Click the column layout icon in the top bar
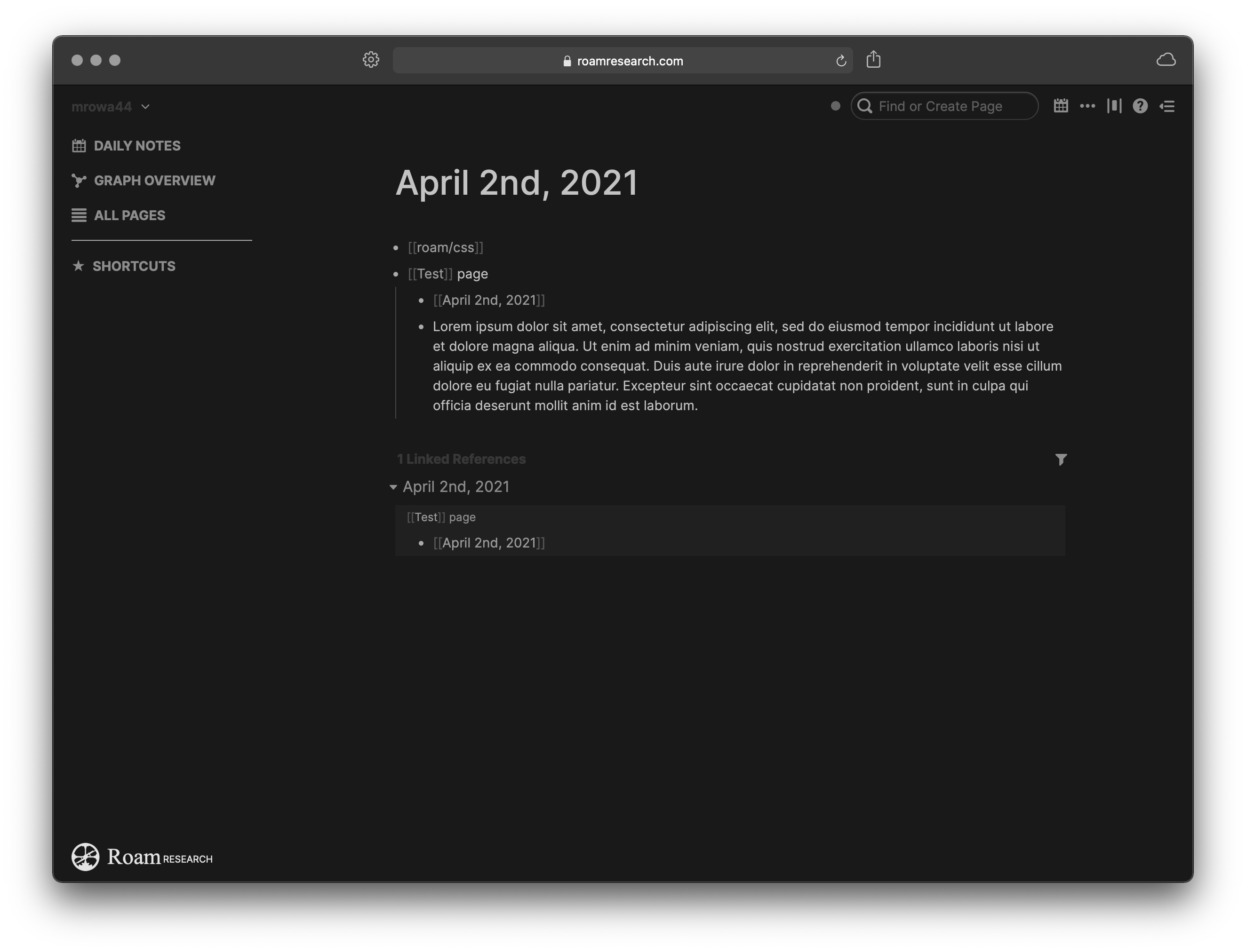 tap(1114, 106)
